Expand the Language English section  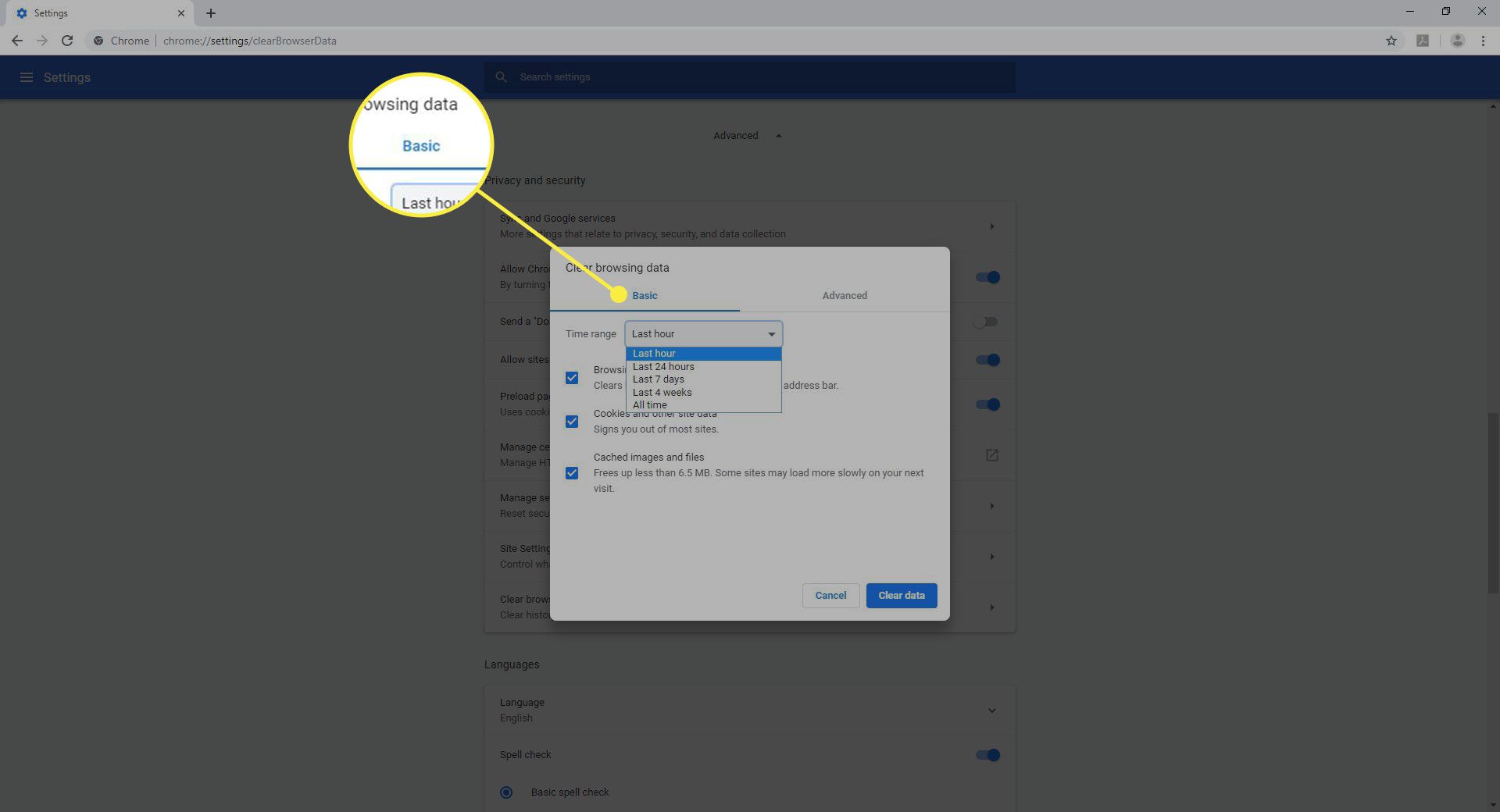click(992, 710)
